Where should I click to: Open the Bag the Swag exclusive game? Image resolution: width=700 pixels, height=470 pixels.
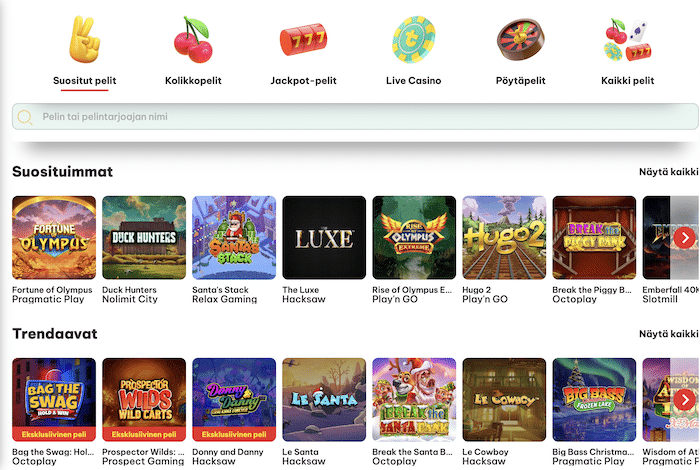(54, 399)
